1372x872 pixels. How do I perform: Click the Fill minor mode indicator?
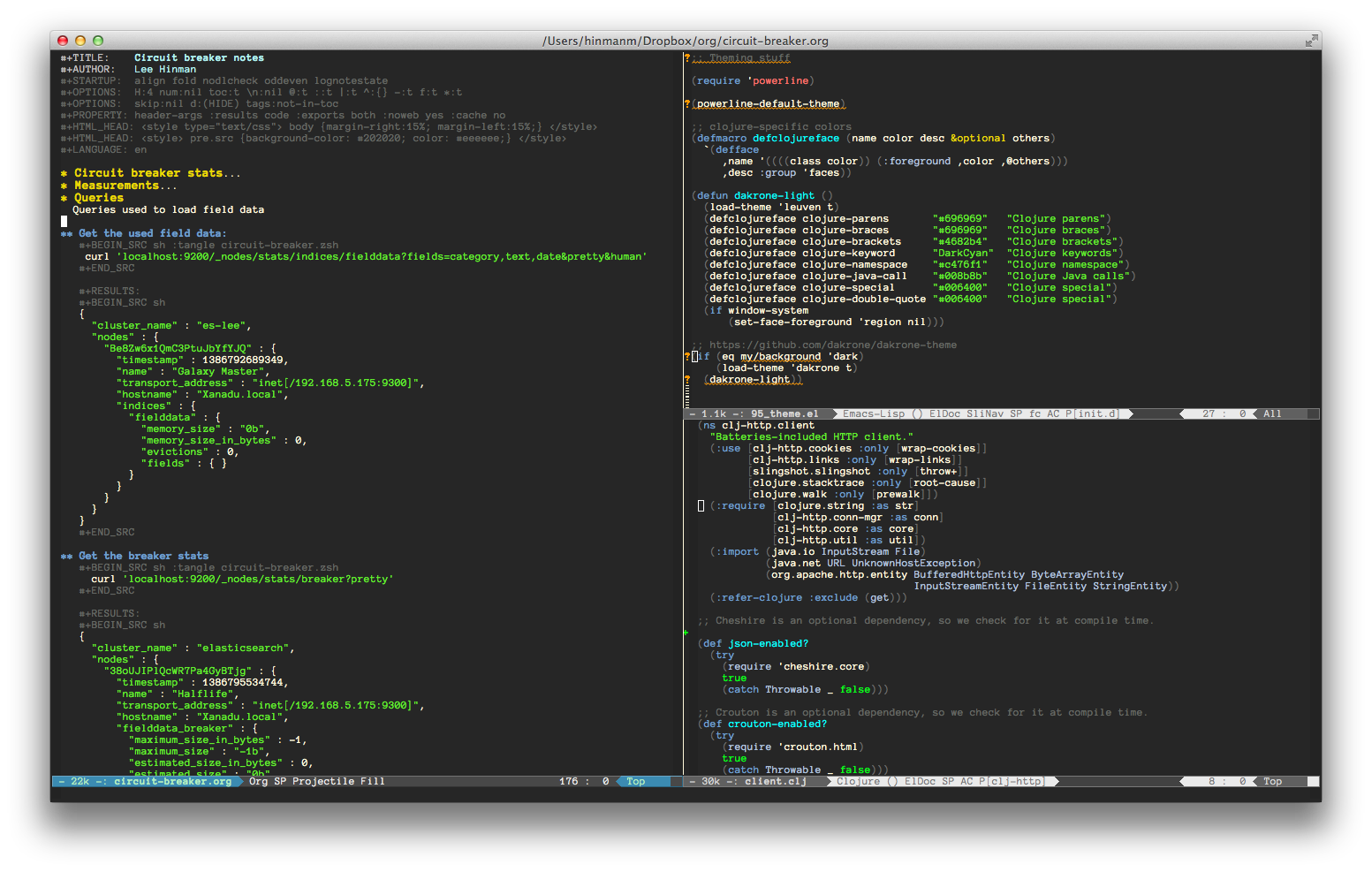pyautogui.click(x=373, y=782)
